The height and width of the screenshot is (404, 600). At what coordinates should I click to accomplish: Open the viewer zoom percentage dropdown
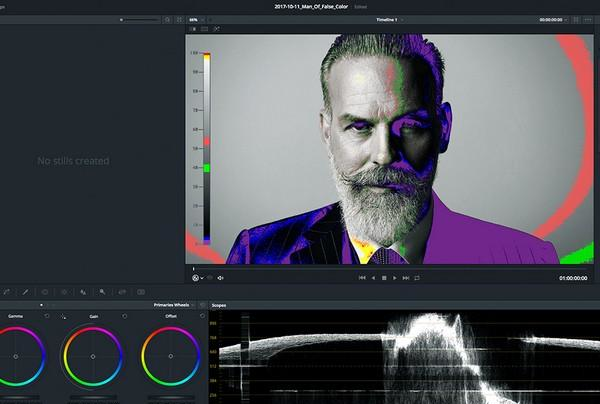(x=194, y=19)
